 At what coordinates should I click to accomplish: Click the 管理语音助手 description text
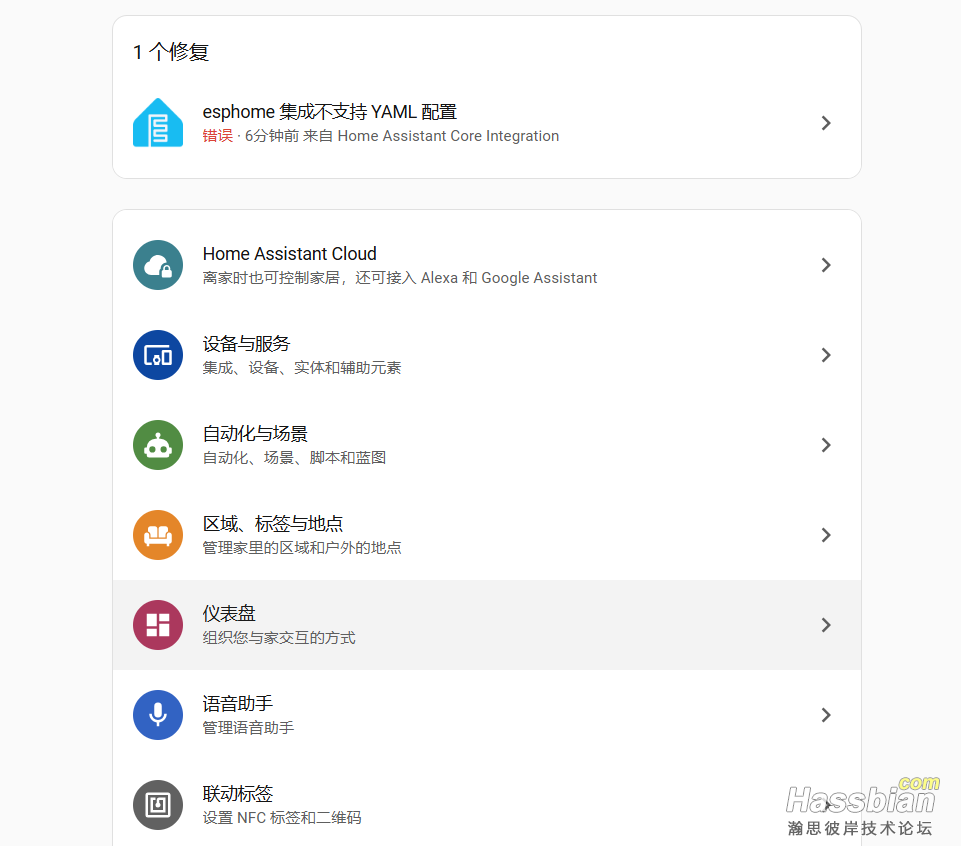[248, 728]
